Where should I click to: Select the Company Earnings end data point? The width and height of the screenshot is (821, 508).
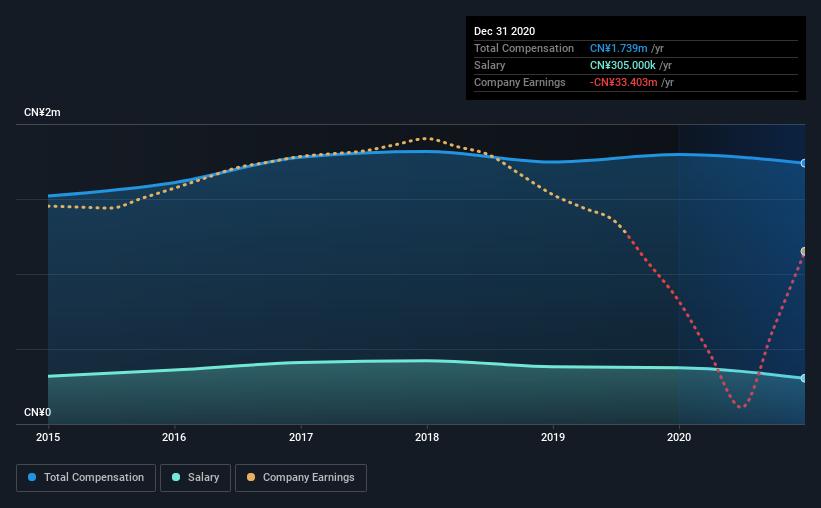point(804,252)
